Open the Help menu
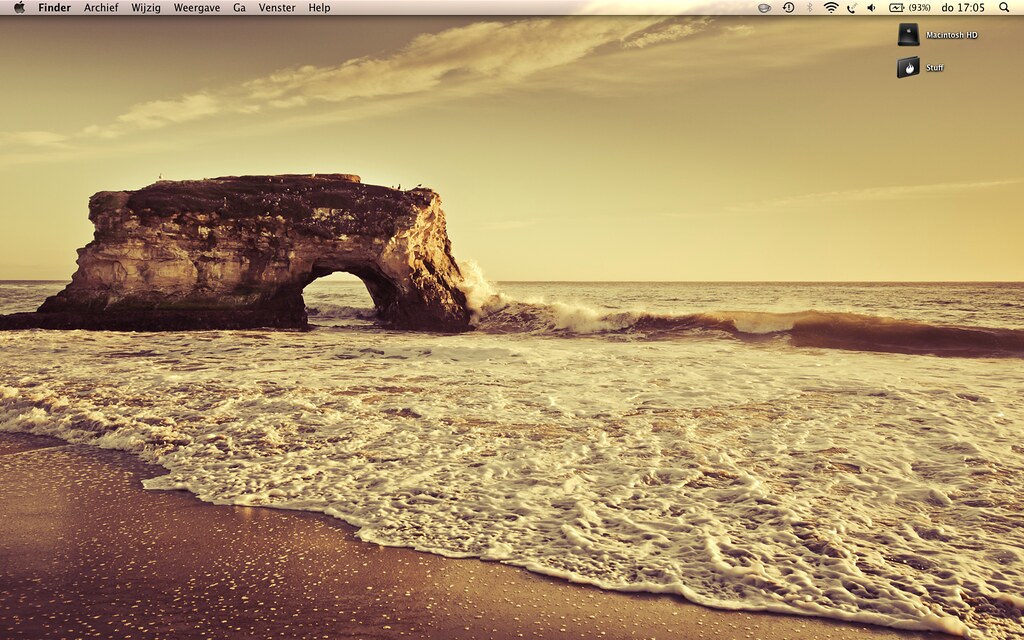The width and height of the screenshot is (1024, 640). (x=319, y=8)
